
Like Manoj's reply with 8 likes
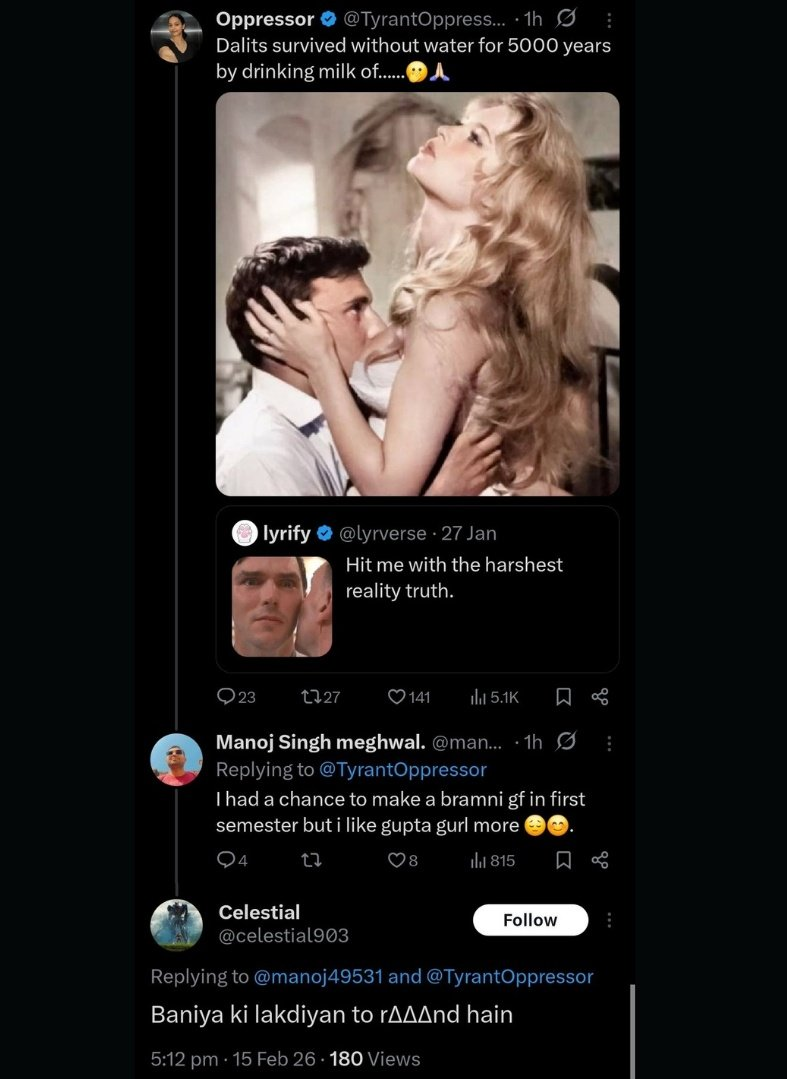[396, 860]
